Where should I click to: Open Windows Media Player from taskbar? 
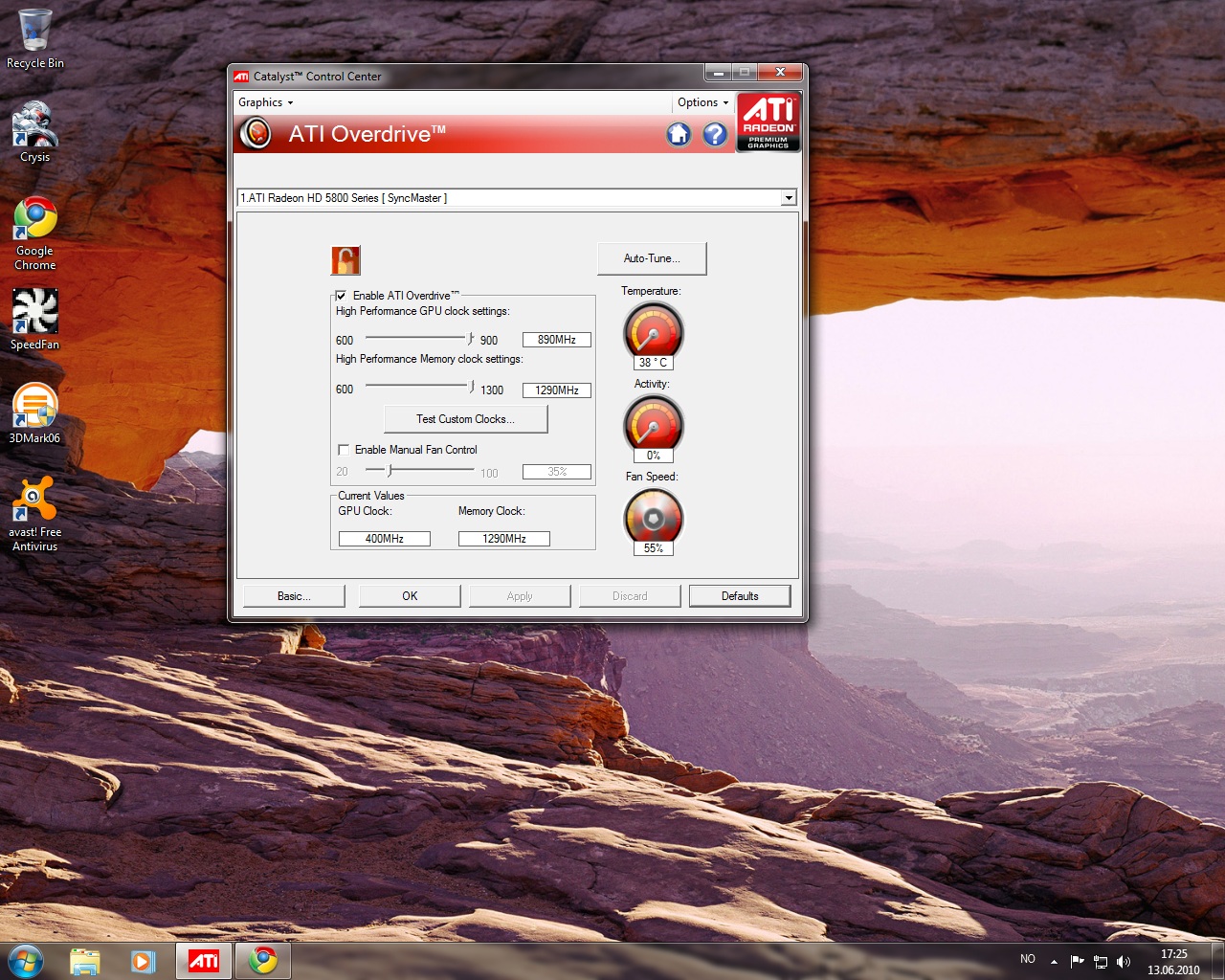tap(143, 961)
